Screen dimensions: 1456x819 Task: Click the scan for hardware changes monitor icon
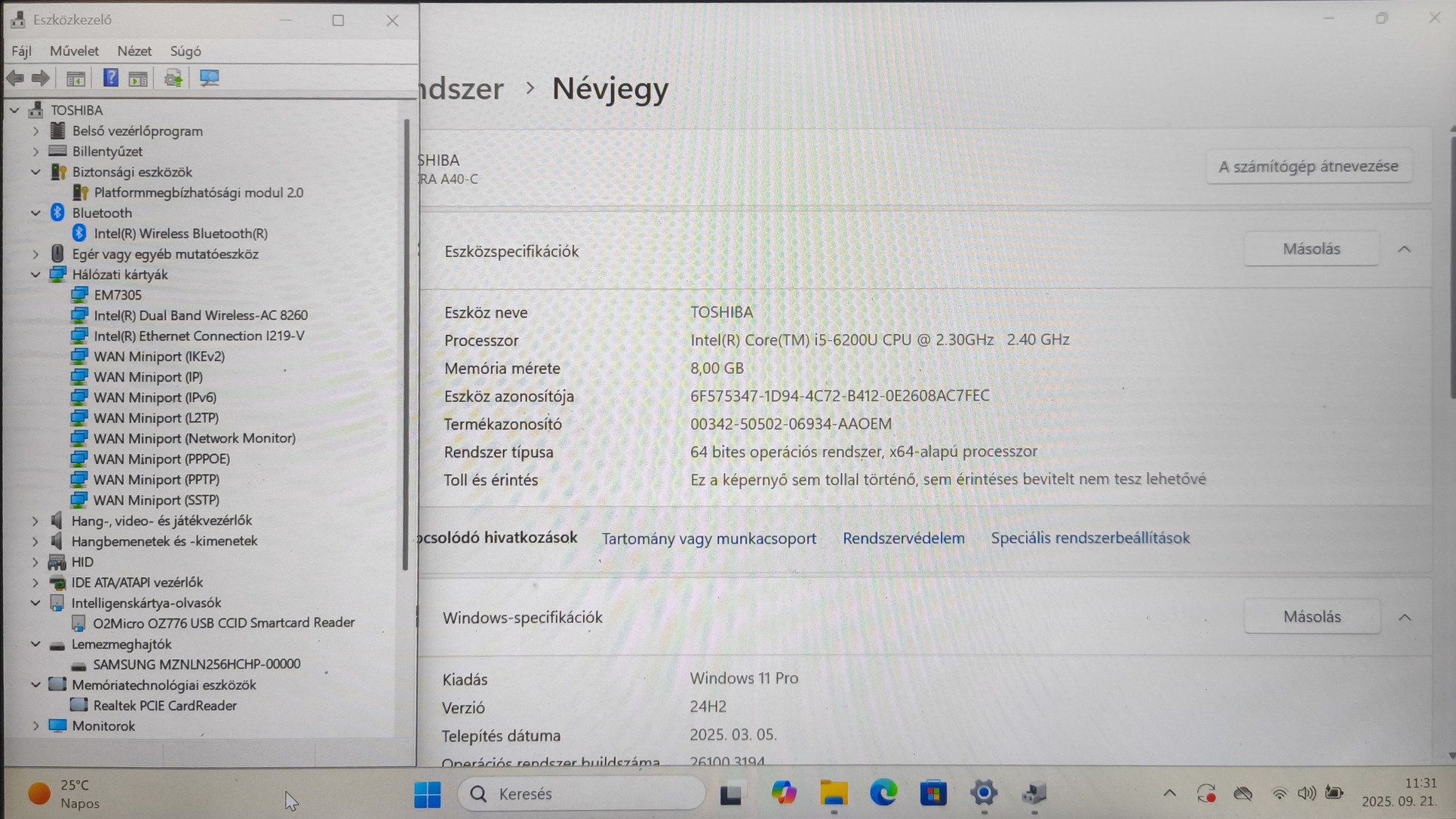(209, 78)
